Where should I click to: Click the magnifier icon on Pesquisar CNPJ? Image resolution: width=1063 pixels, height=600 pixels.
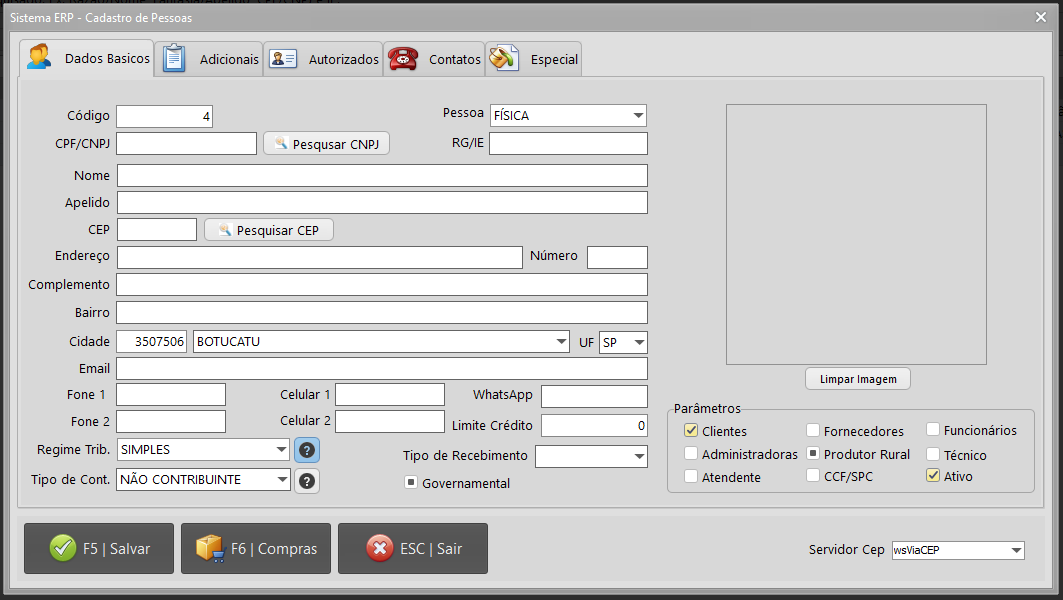coord(281,144)
